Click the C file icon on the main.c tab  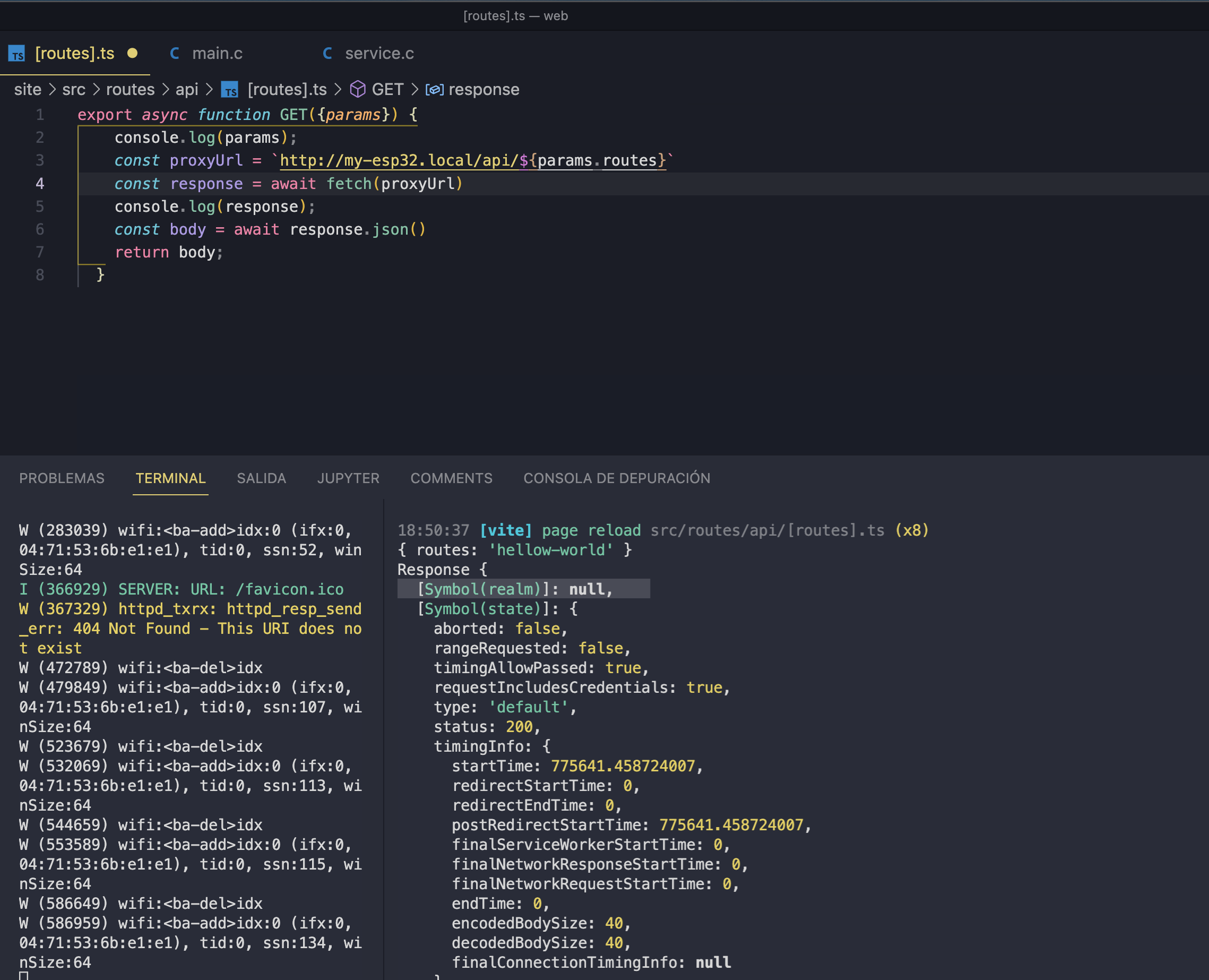pos(175,54)
